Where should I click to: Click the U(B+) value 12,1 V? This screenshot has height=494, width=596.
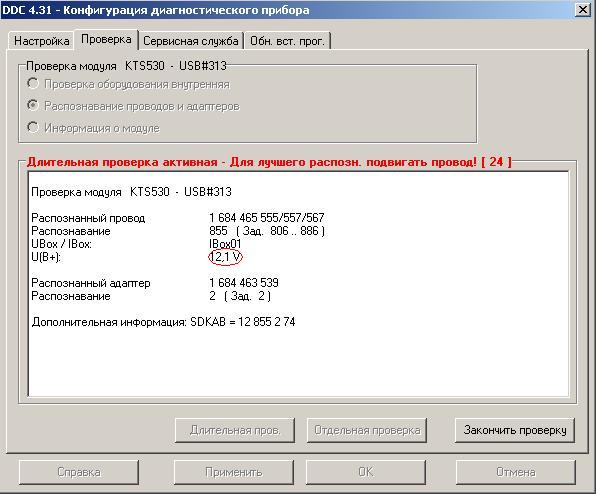(225, 257)
